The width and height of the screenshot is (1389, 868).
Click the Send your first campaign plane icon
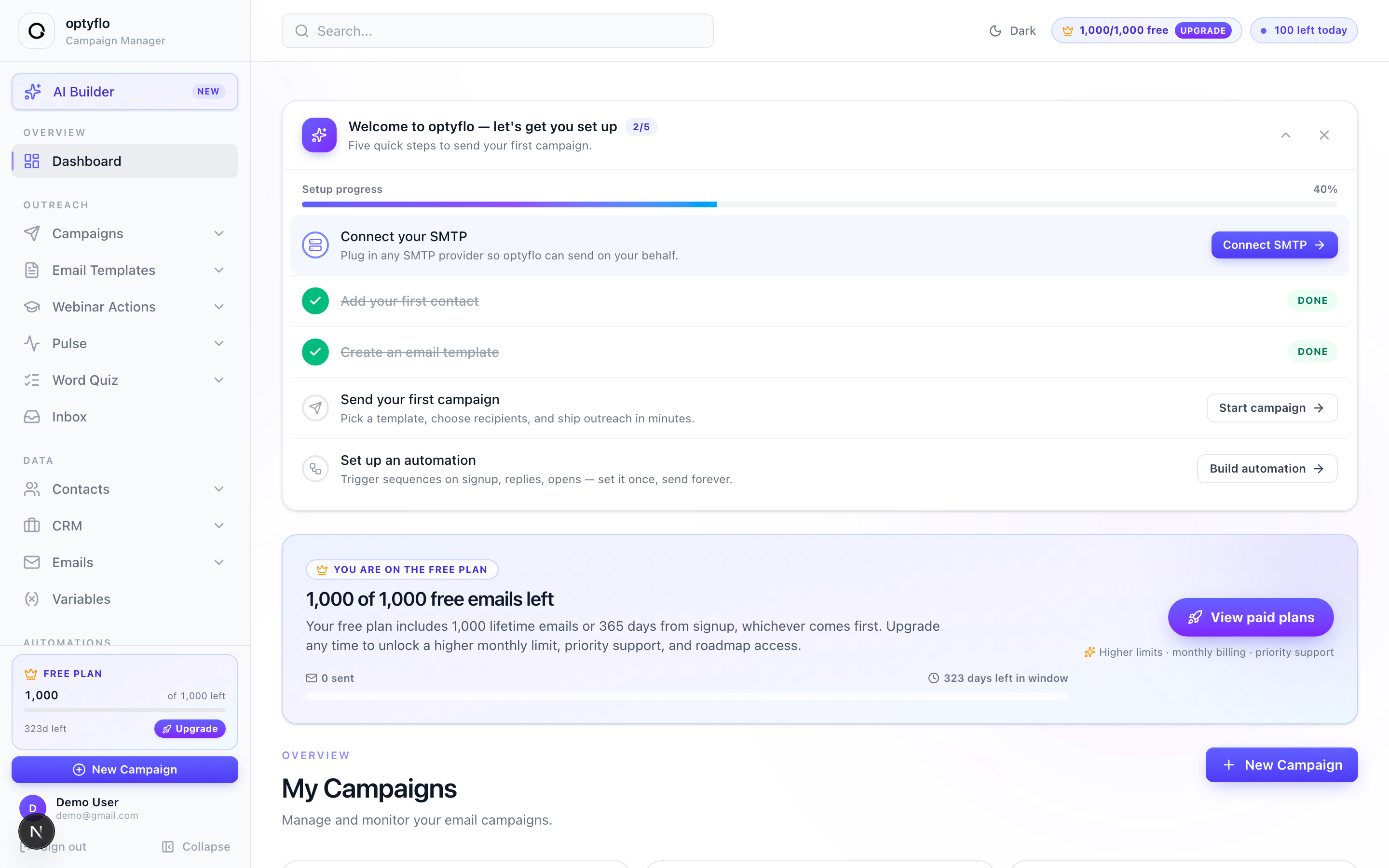pyautogui.click(x=315, y=408)
